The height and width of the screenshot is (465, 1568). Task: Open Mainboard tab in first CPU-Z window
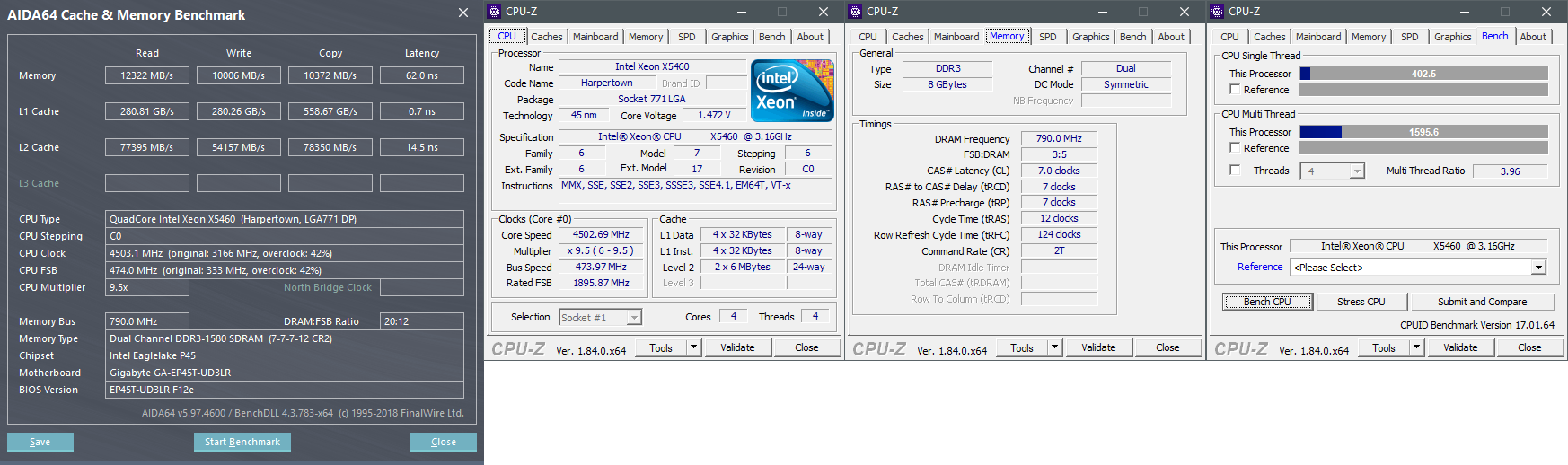595,37
